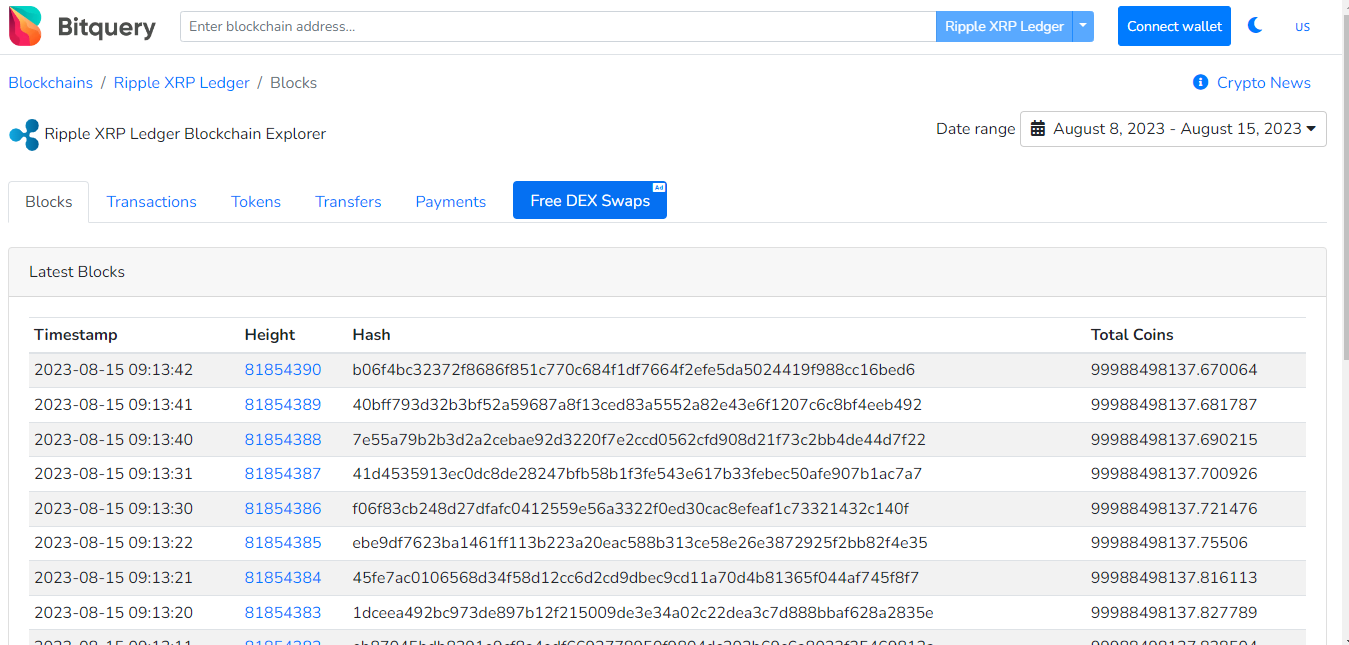Open block height 81854388
Viewport: 1349px width, 645px height.
pyautogui.click(x=283, y=440)
